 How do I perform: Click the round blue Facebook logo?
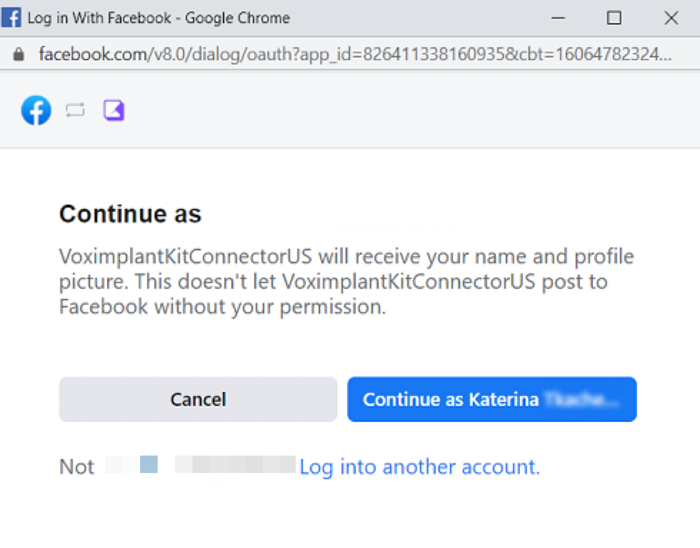[36, 110]
